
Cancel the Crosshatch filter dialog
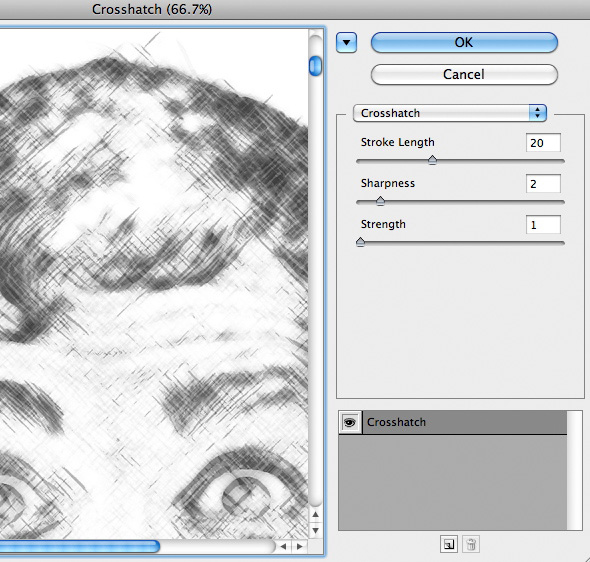(464, 74)
